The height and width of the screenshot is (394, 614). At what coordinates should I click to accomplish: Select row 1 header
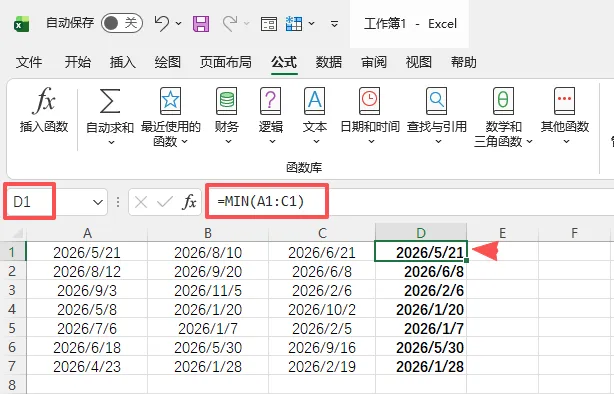[x=13, y=252]
